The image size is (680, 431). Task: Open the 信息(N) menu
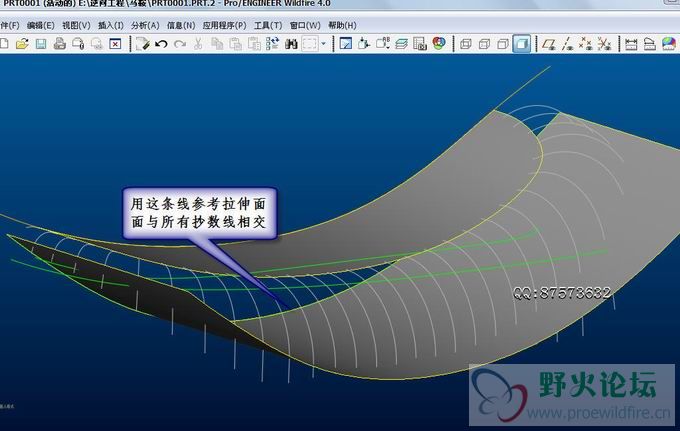(181, 25)
